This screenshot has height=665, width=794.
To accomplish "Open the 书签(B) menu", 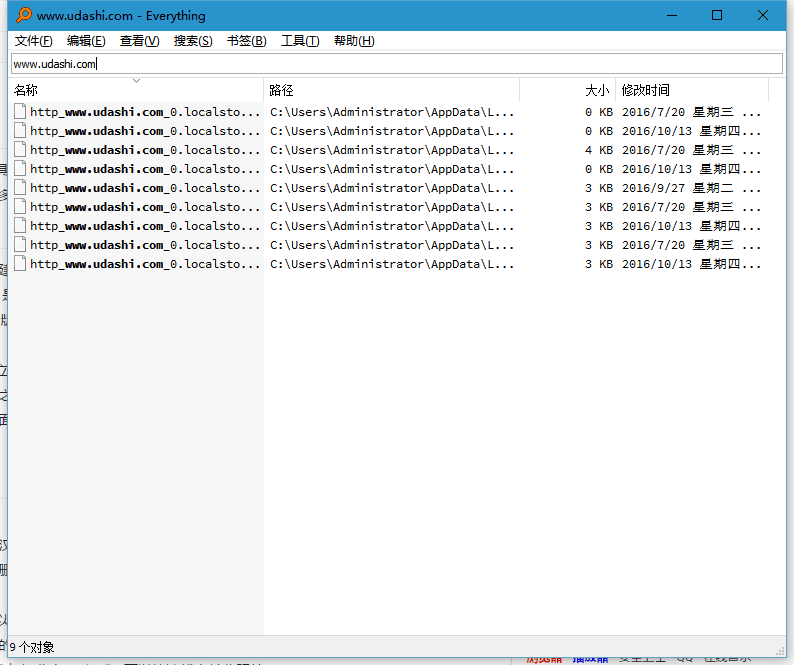I will tap(246, 41).
